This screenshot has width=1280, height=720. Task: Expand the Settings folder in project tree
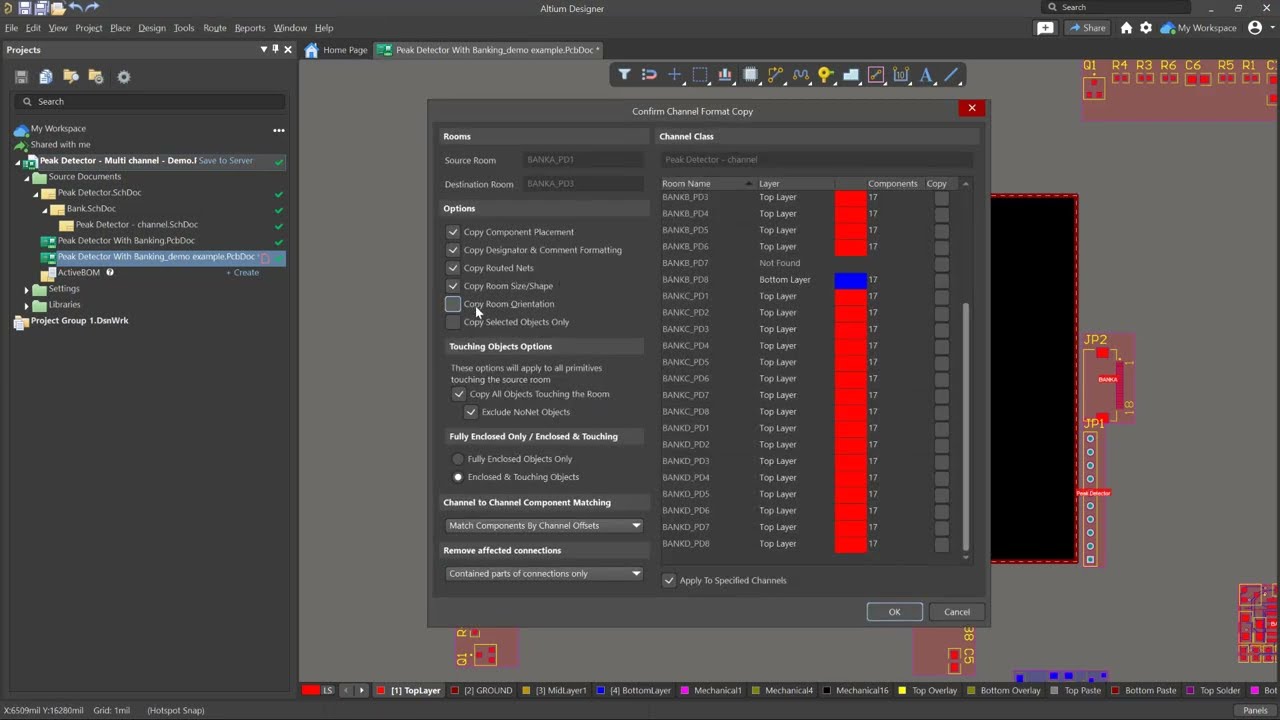tap(27, 289)
